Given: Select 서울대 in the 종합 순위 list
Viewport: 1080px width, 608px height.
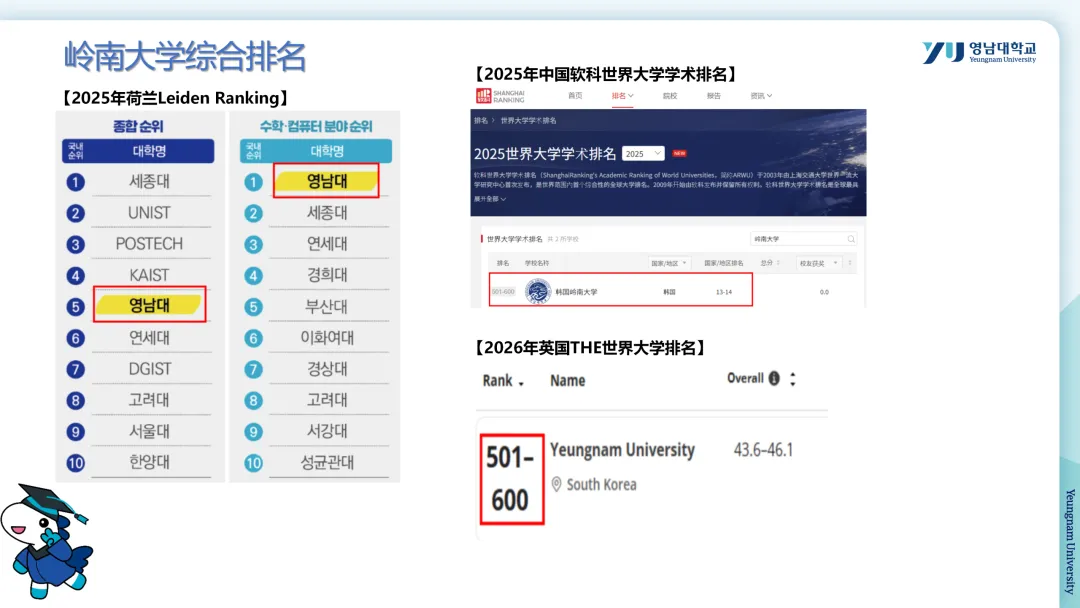Looking at the screenshot, I should (149, 432).
